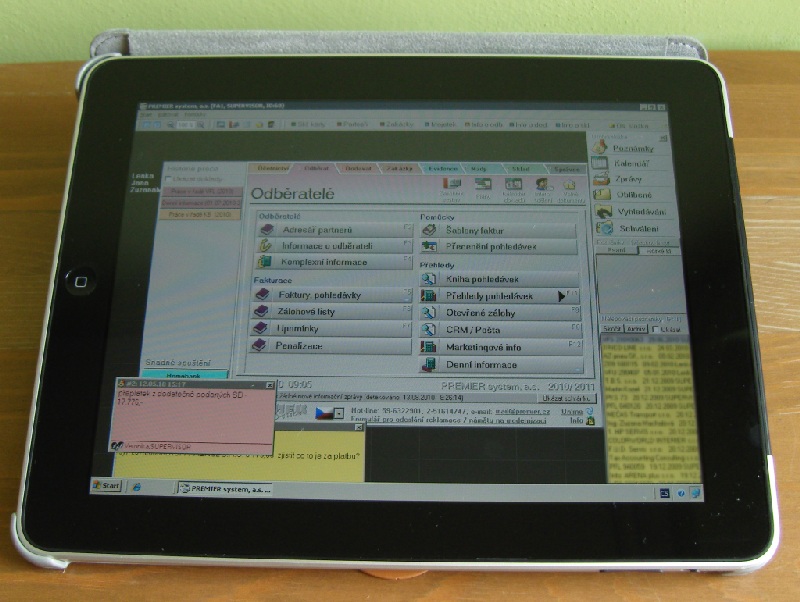The height and width of the screenshot is (602, 800).
Task: Open Kniha pohledávek button
Action: 499,279
